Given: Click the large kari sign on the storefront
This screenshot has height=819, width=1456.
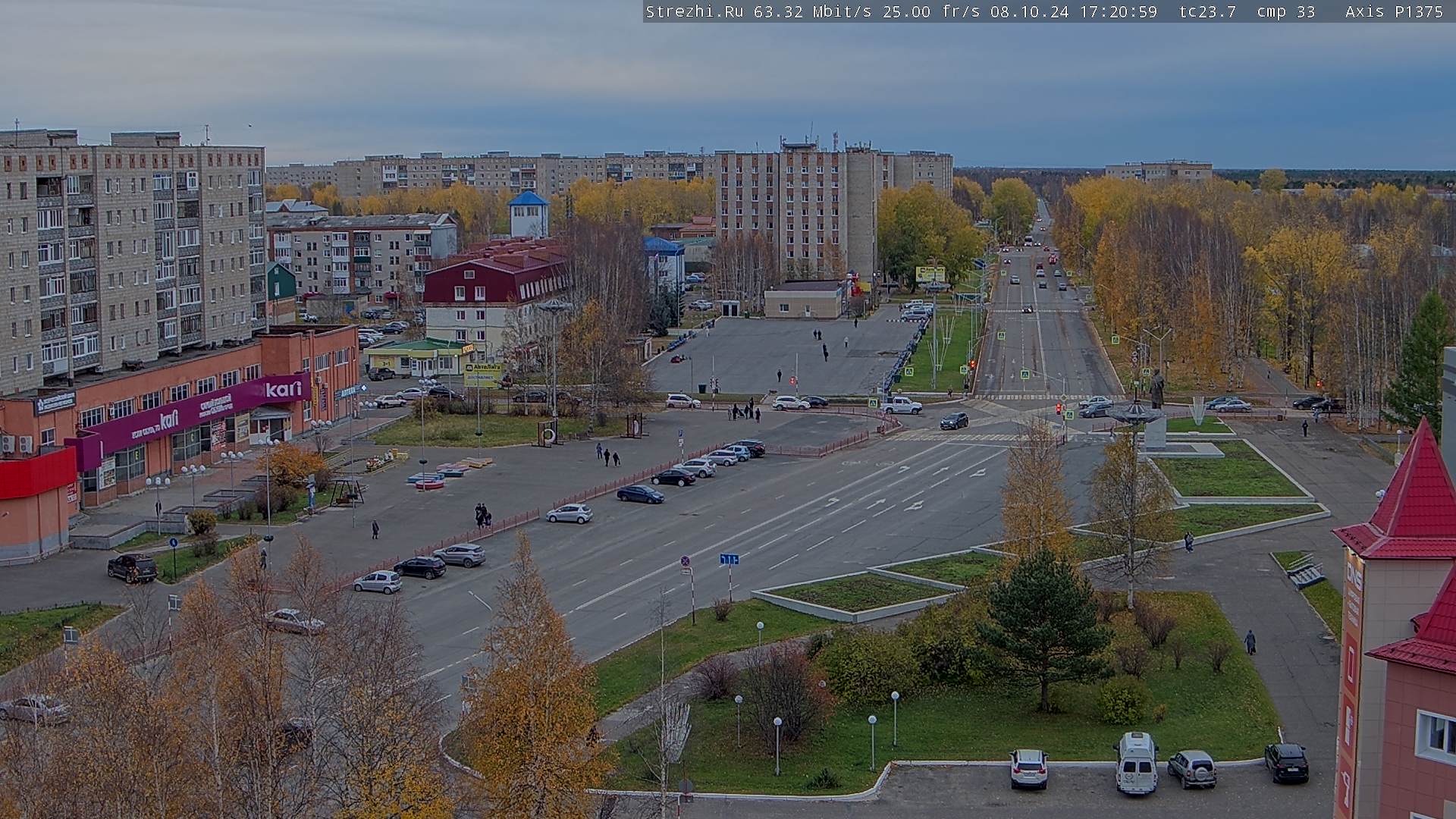Looking at the screenshot, I should point(284,389).
